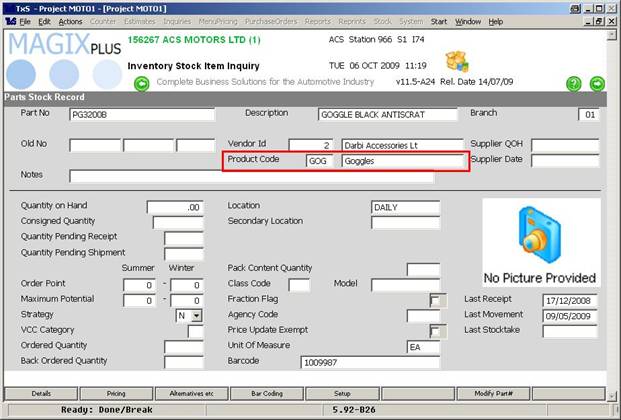
Task: Click the Details button
Action: [x=41, y=393]
